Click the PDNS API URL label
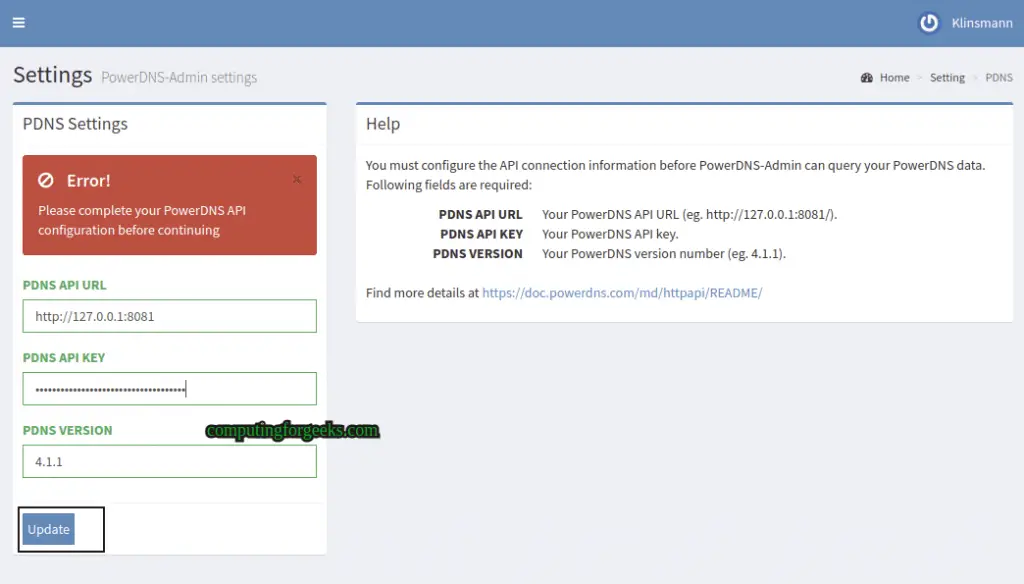Screen dimensions: 1024x584 64,285
